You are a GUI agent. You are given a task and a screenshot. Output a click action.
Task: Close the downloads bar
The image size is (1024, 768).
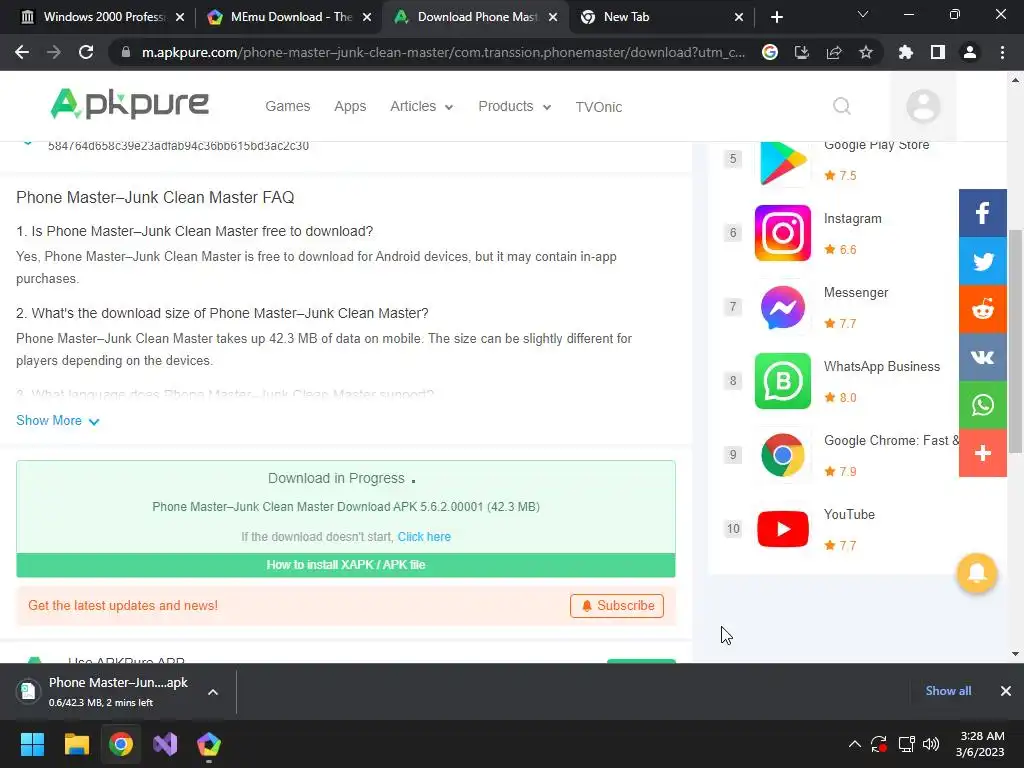(1006, 691)
